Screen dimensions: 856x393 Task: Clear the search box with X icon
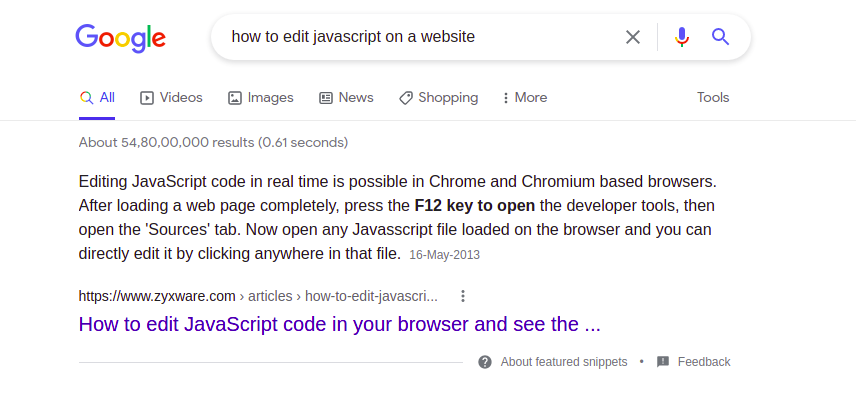(x=633, y=37)
